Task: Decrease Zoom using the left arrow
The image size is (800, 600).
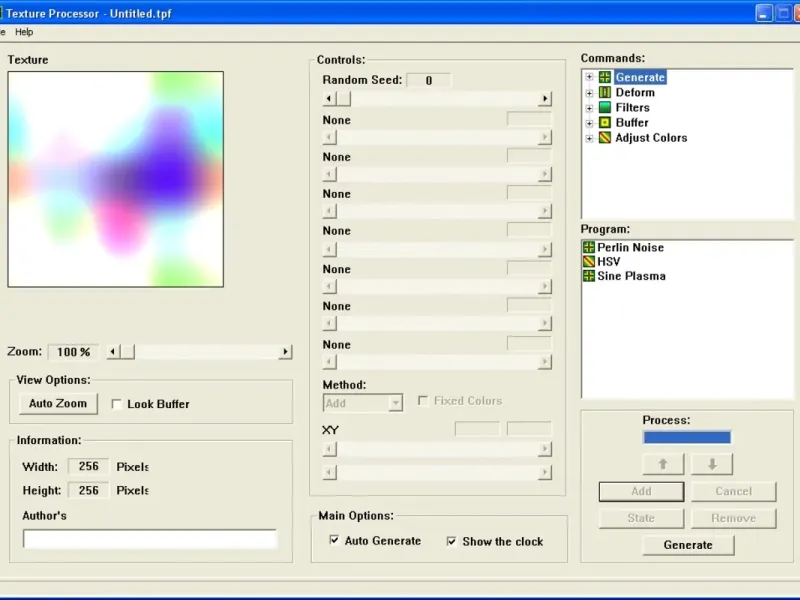Action: [113, 352]
